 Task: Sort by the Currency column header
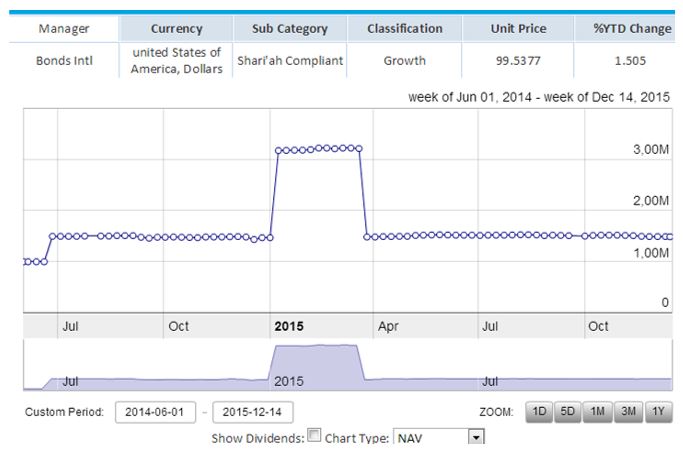pyautogui.click(x=176, y=29)
